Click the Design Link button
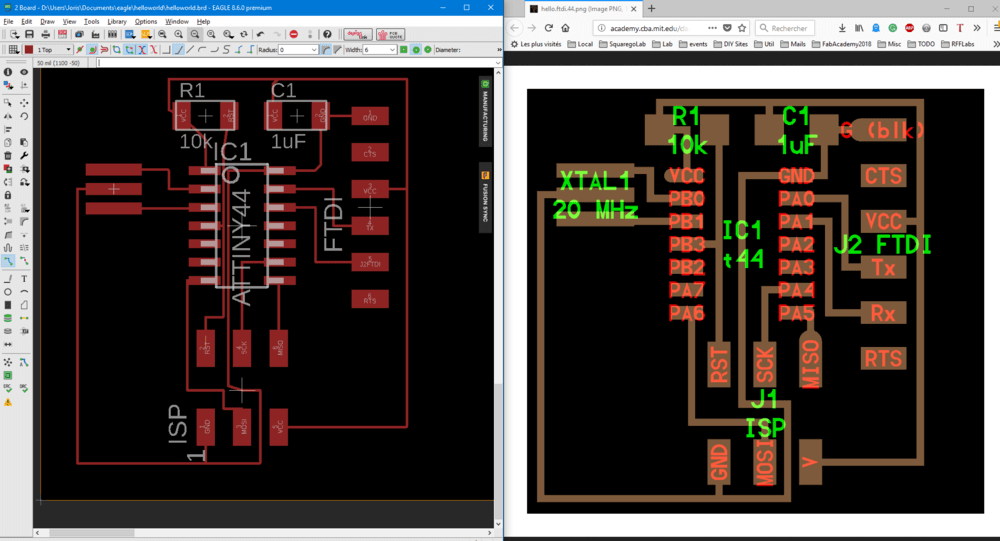The image size is (1000, 541). click(358, 34)
